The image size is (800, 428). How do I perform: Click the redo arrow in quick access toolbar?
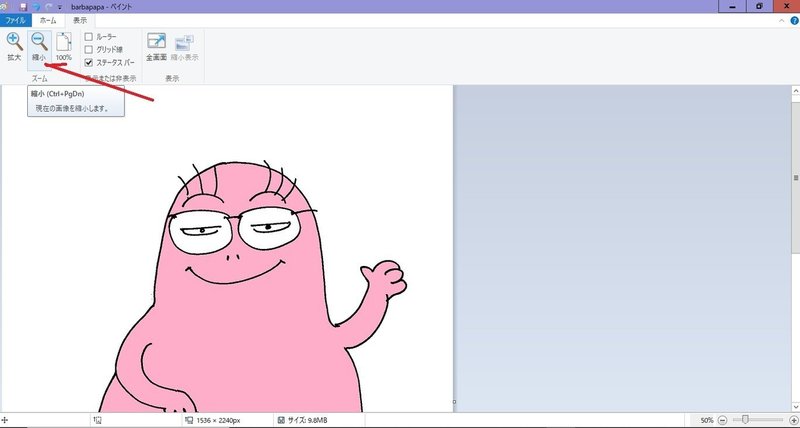[x=49, y=7]
